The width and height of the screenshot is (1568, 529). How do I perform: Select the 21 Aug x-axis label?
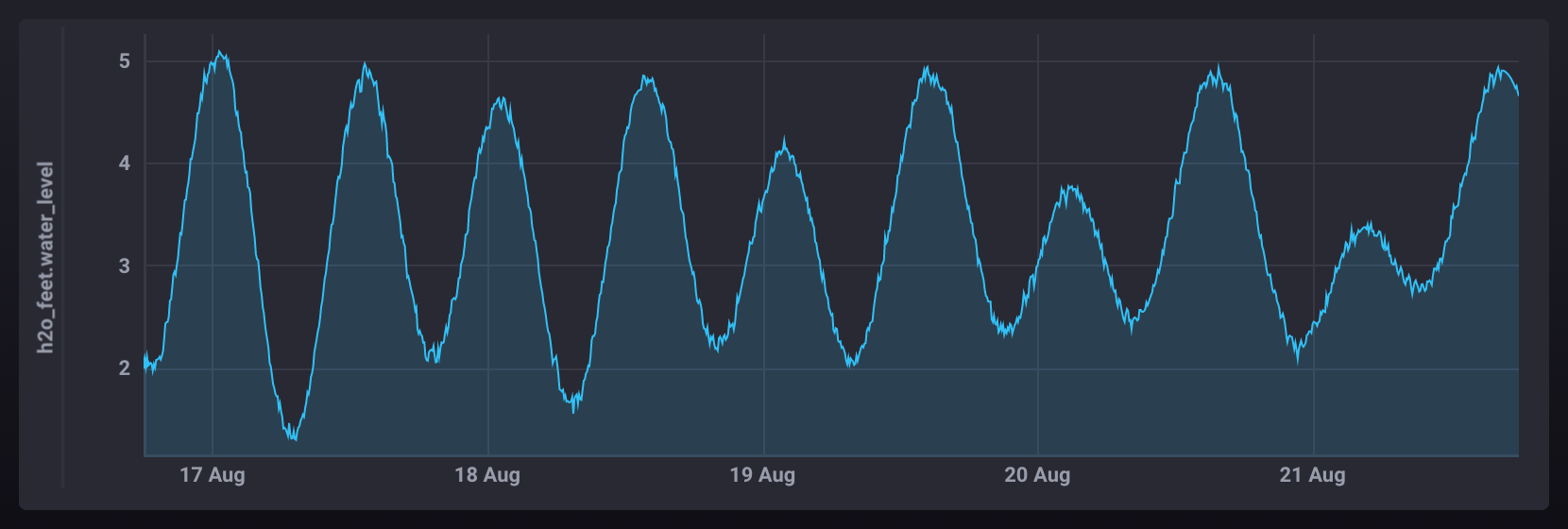click(1312, 475)
